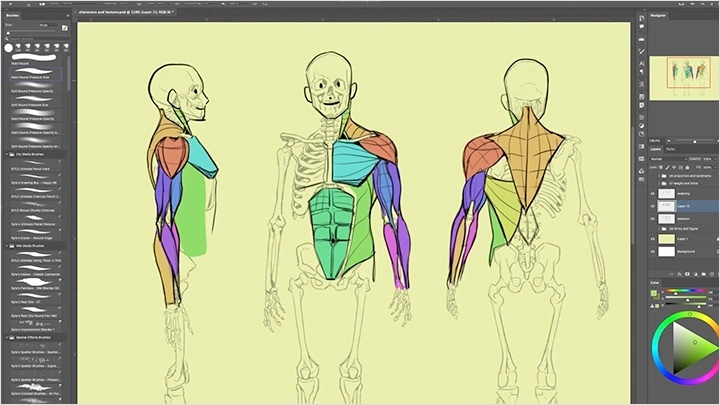The width and height of the screenshot is (720, 405).
Task: Open the Paragraph panel icon in dock
Action: click(x=641, y=72)
